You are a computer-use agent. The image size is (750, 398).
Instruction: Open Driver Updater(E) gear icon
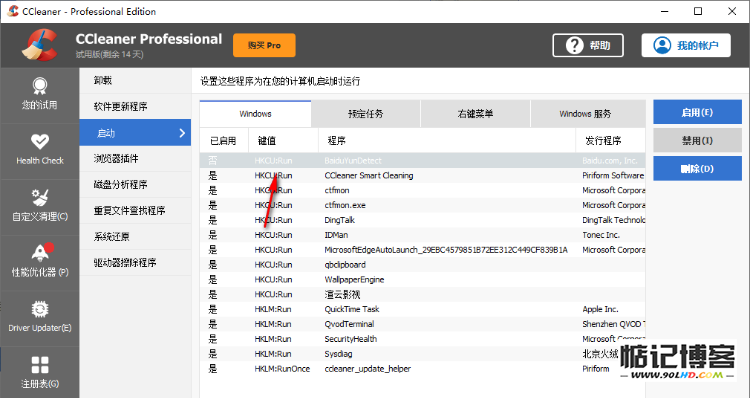click(40, 310)
